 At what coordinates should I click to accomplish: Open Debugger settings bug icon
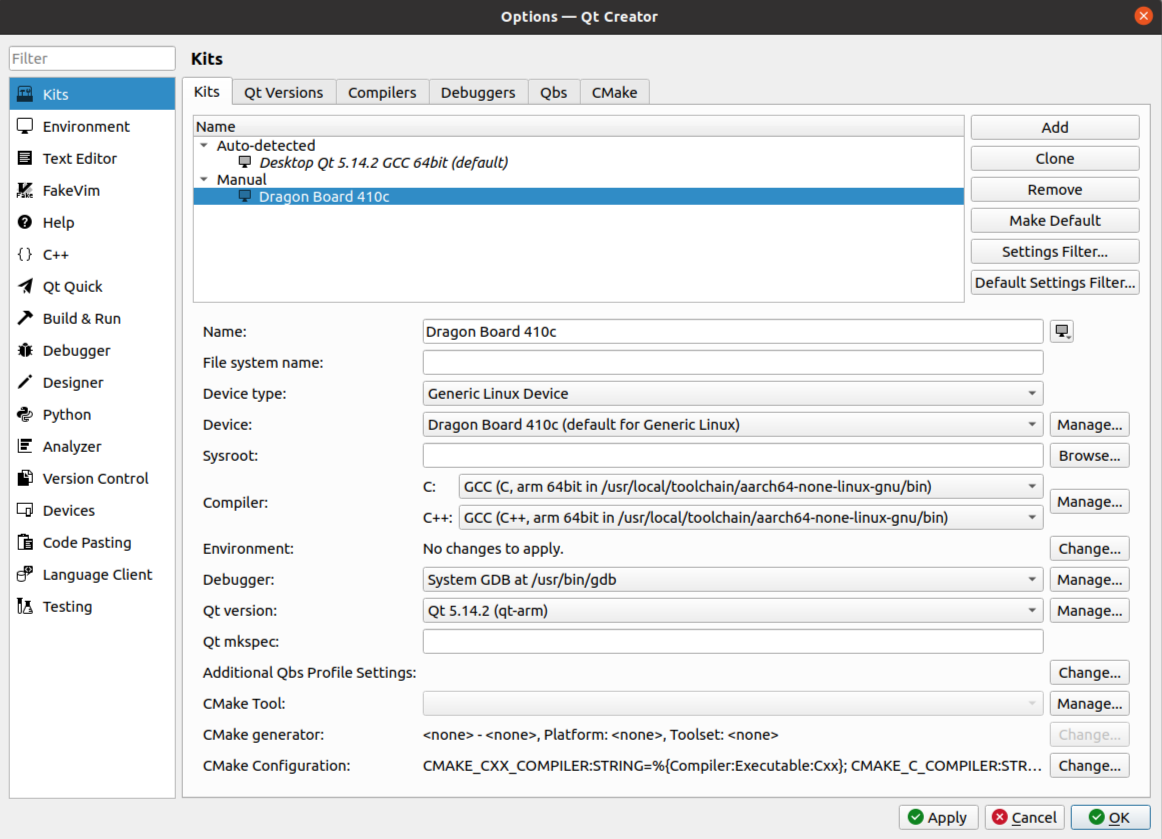[25, 350]
